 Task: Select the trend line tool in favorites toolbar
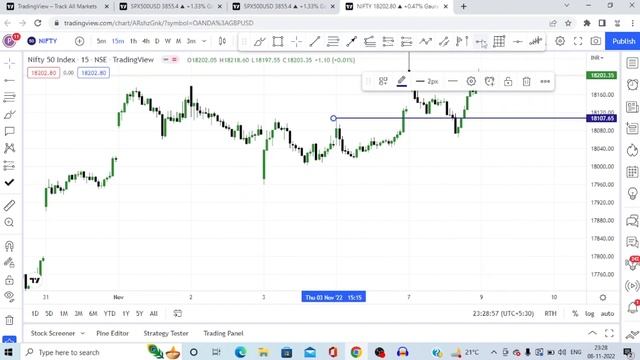tap(315, 41)
